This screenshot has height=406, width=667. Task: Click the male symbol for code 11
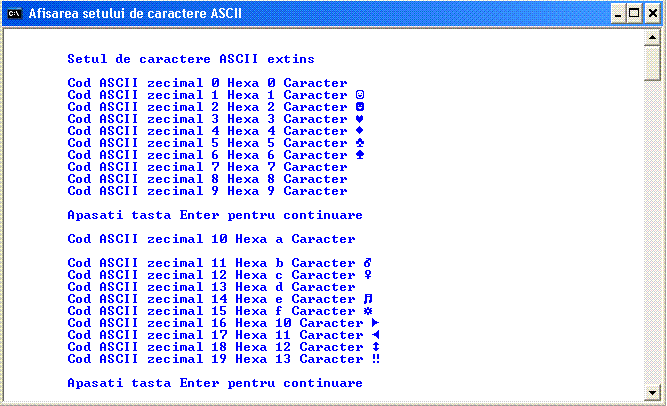(x=368, y=263)
